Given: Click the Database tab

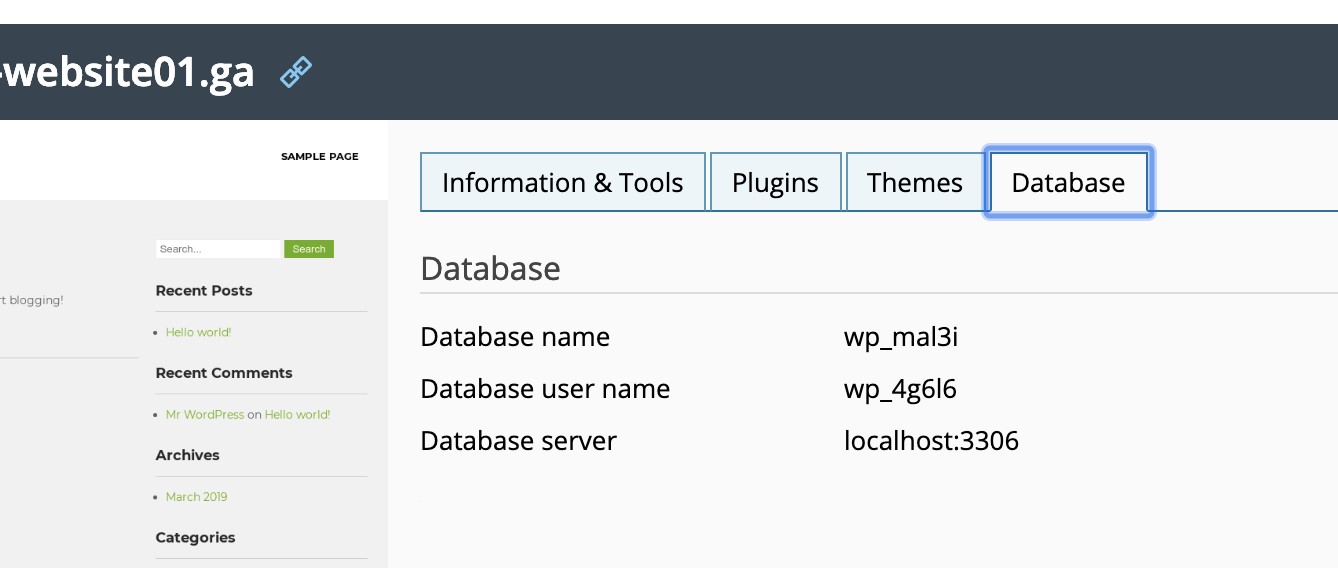Looking at the screenshot, I should (1068, 182).
